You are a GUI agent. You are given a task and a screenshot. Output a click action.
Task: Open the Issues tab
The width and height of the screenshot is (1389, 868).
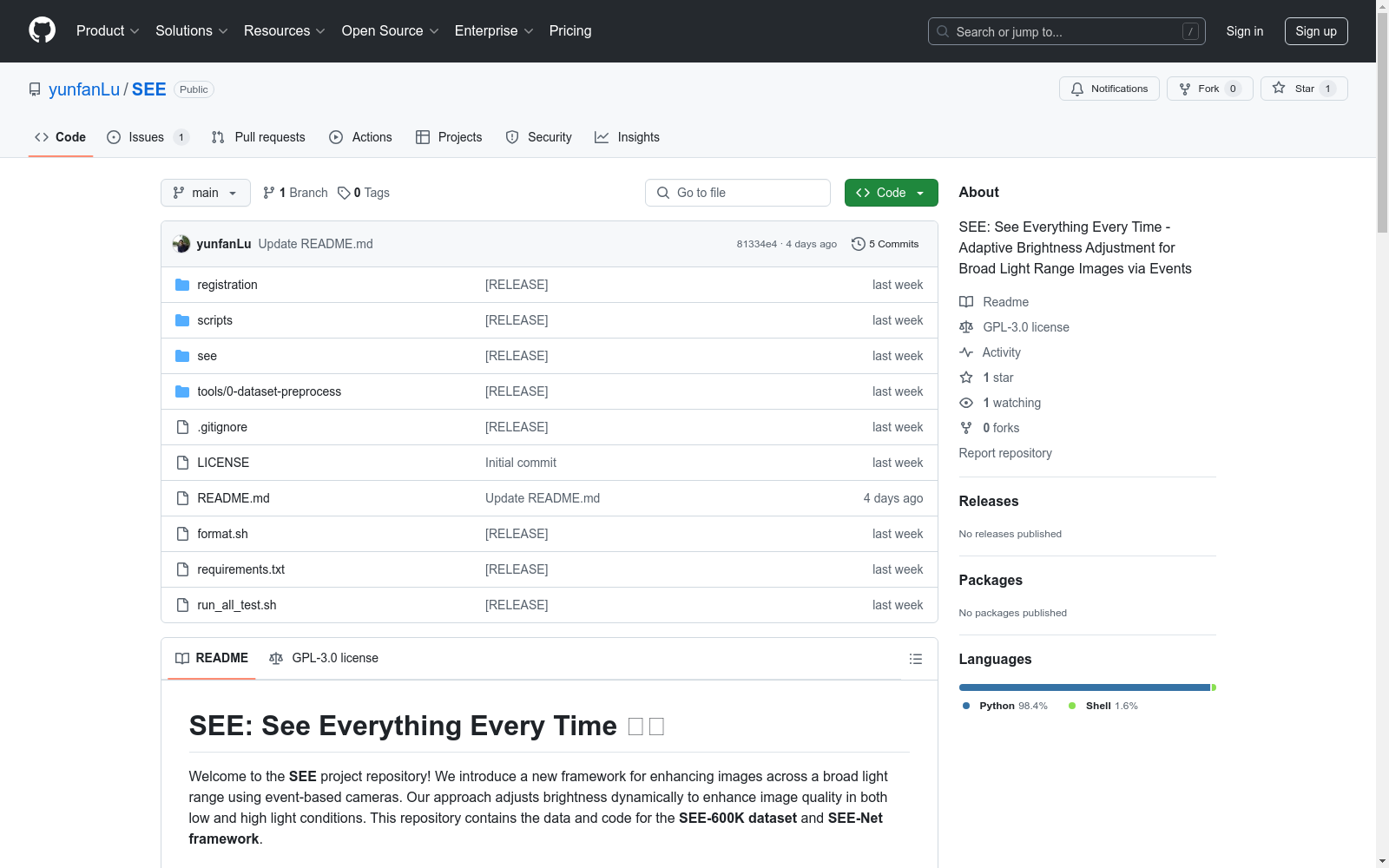[148, 137]
